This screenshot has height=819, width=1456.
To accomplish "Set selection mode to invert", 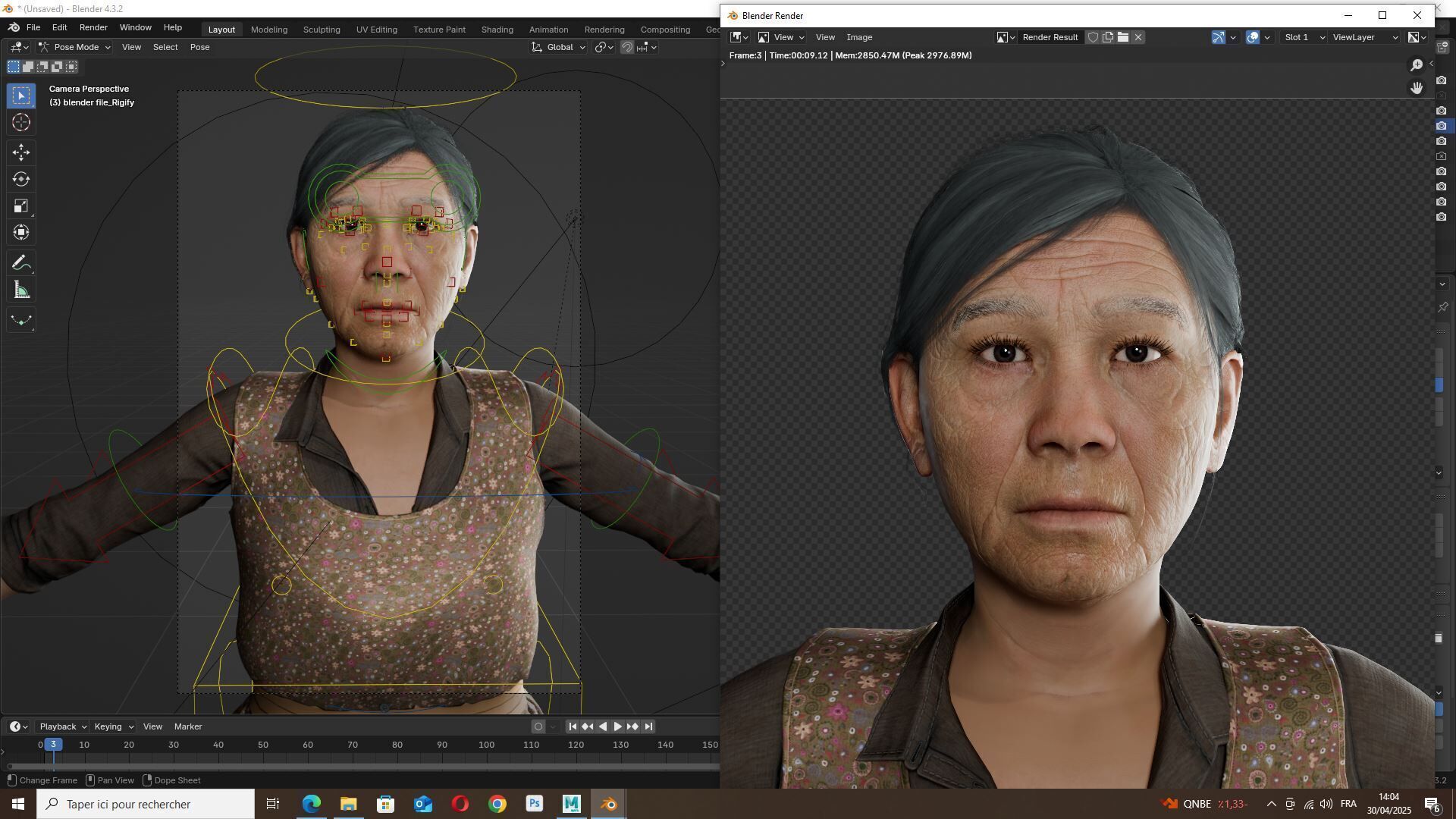I will tap(57, 67).
